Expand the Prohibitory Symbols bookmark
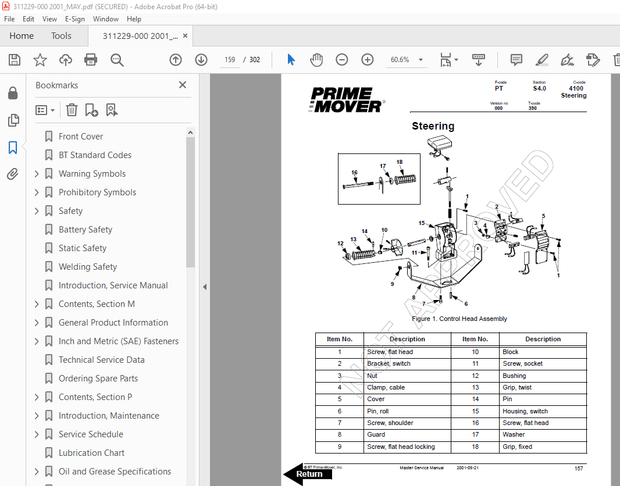 coord(36,192)
